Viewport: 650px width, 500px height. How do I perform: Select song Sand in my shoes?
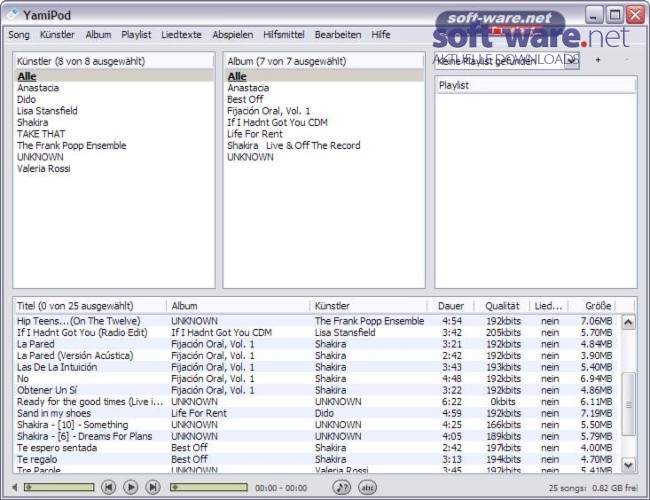pos(317,413)
